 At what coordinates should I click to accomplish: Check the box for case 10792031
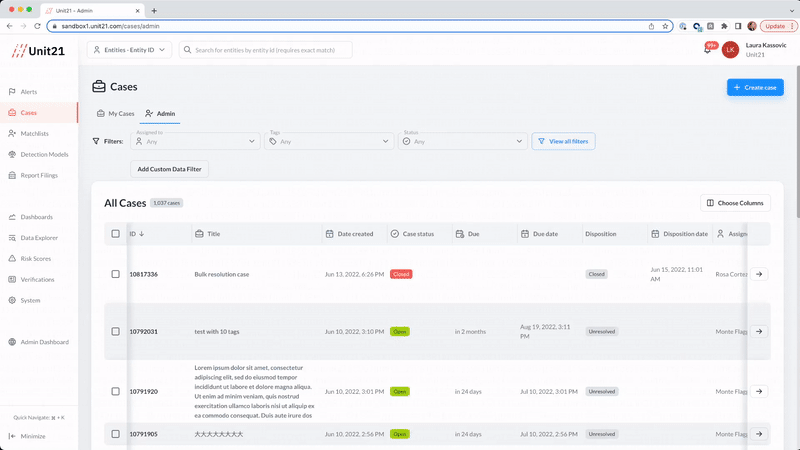coord(116,332)
